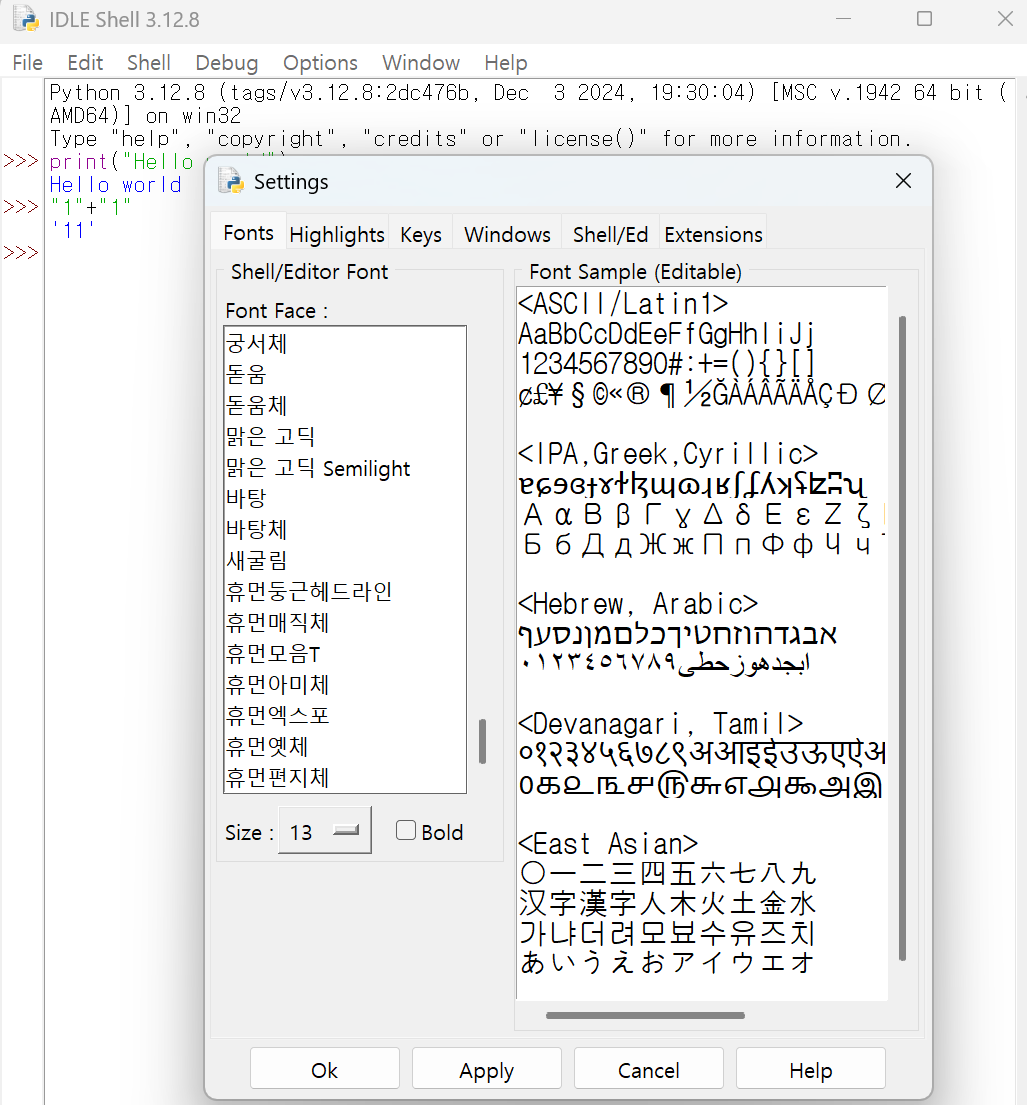Viewport: 1027px width, 1105px height.
Task: Click the Cancel button
Action: point(648,1070)
